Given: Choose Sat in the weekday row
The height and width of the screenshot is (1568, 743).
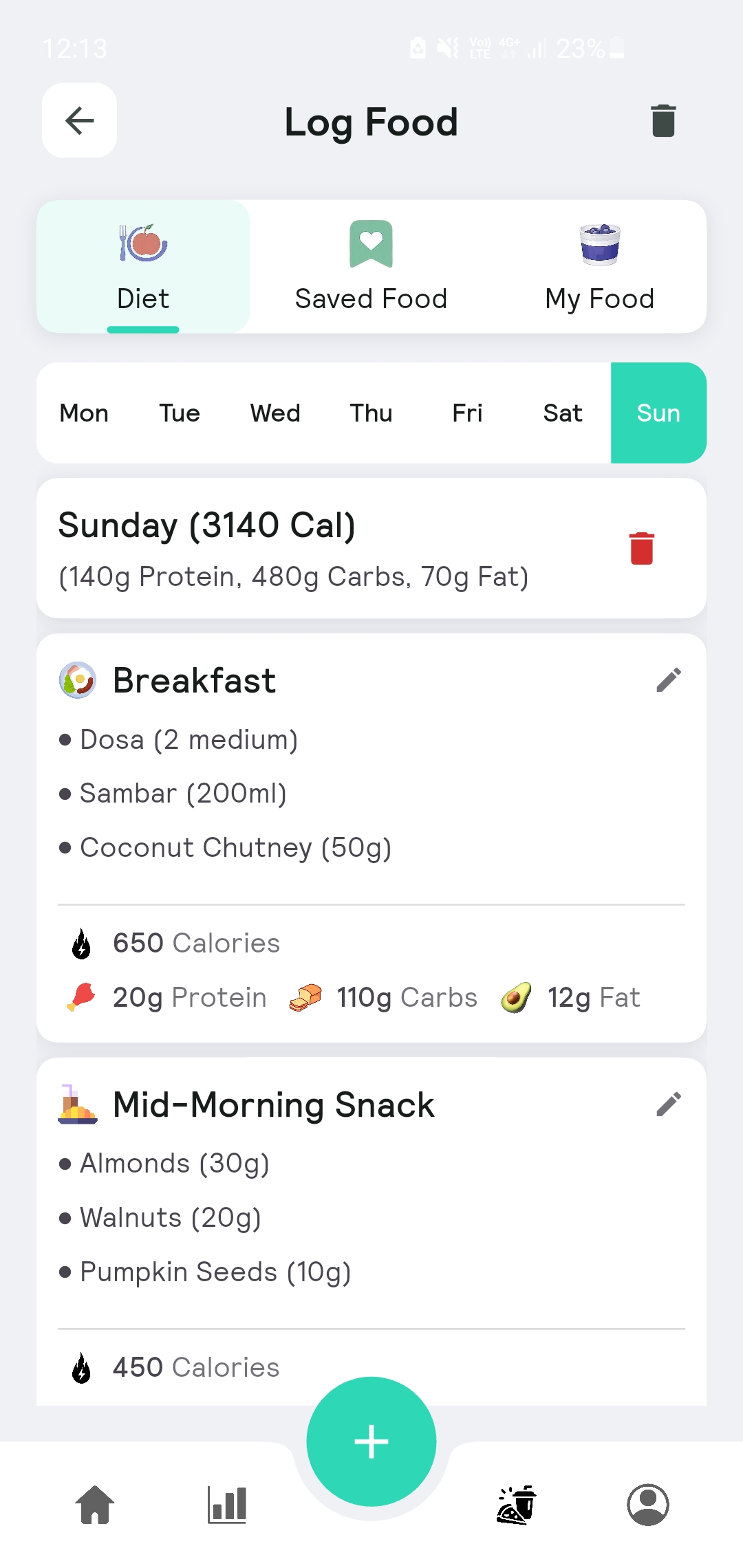Looking at the screenshot, I should point(563,413).
